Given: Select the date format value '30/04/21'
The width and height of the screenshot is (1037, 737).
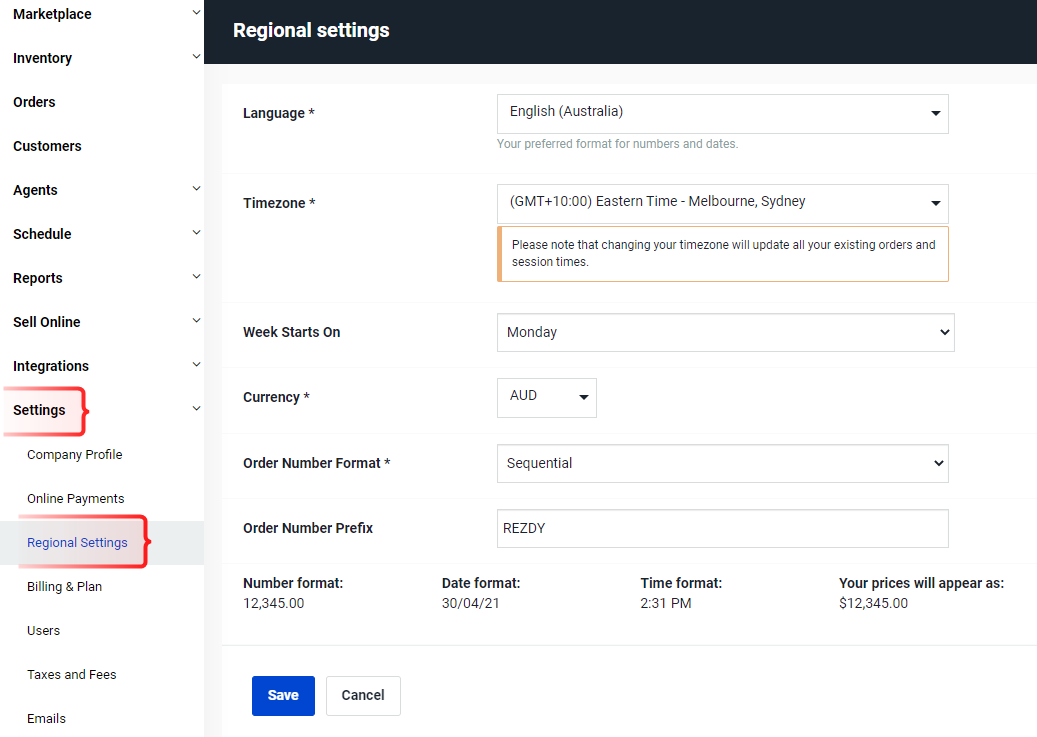Looking at the screenshot, I should [x=470, y=603].
